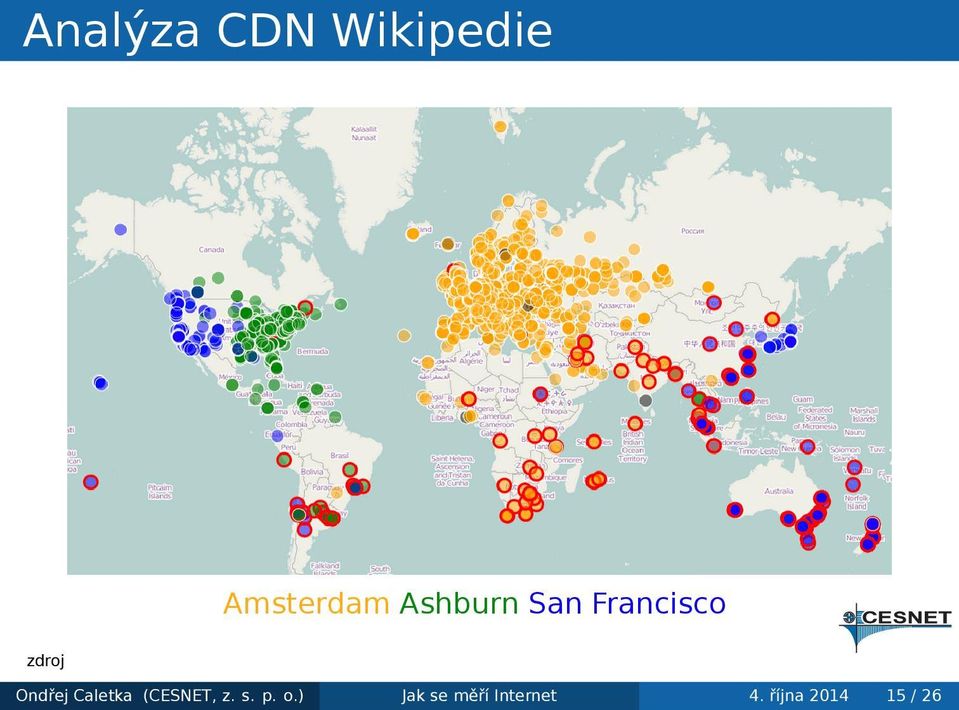This screenshot has width=959, height=710.
Task: Click the green marker at Newfoundland
Action: (341, 304)
